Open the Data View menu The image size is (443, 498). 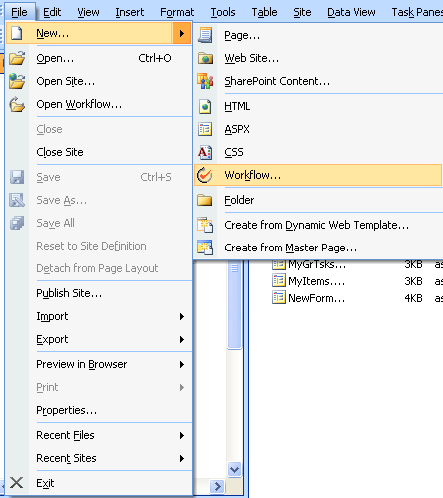[x=351, y=12]
